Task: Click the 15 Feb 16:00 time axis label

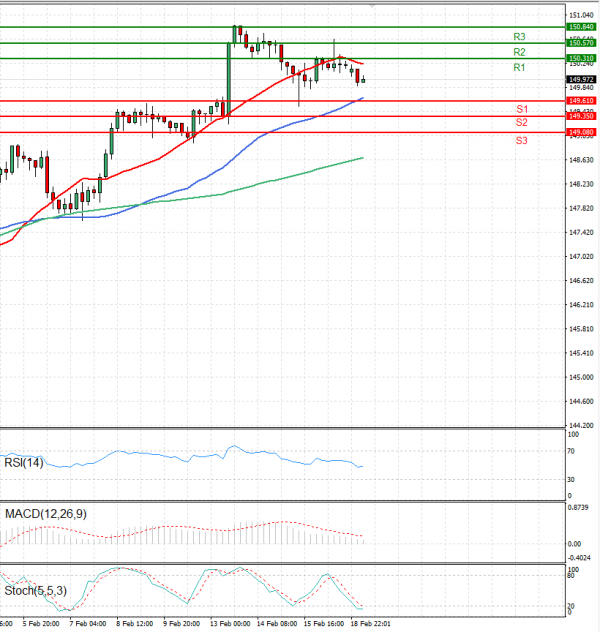Action: point(324,624)
